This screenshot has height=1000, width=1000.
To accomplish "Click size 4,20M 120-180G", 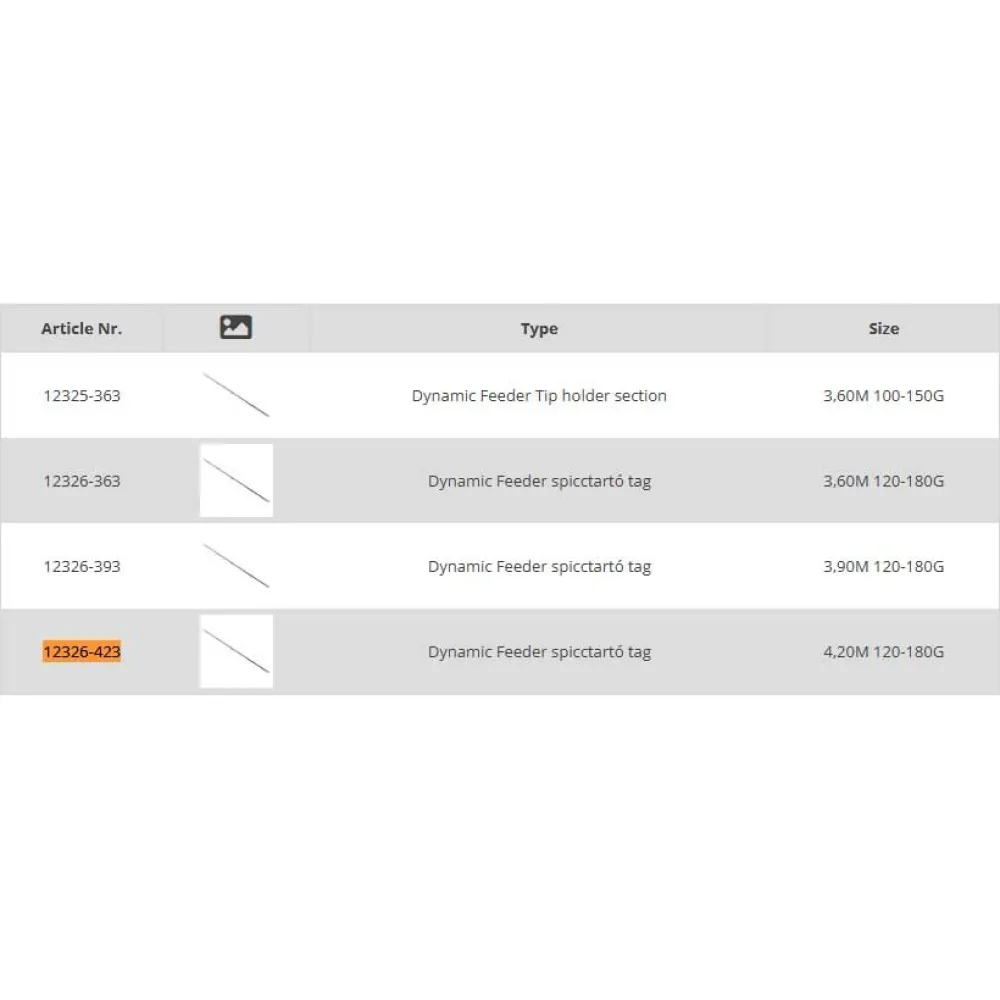I will tap(883, 652).
